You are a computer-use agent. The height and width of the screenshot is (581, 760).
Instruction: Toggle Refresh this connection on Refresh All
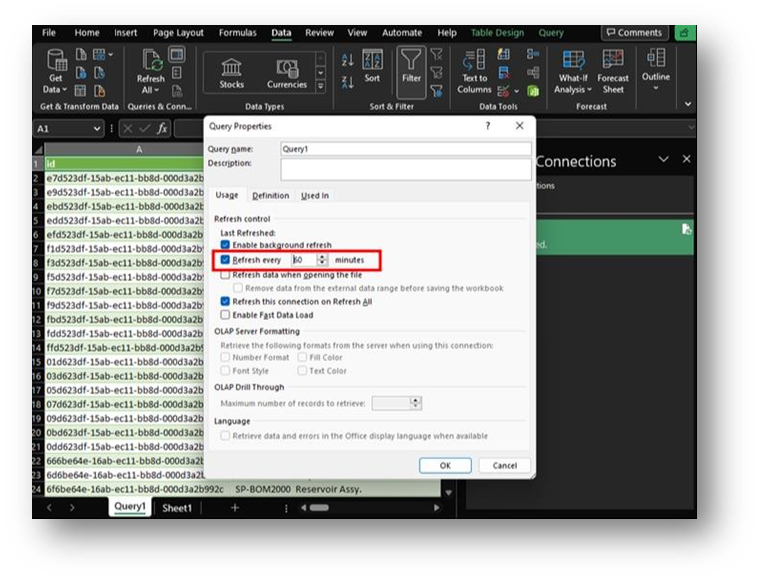click(225, 301)
